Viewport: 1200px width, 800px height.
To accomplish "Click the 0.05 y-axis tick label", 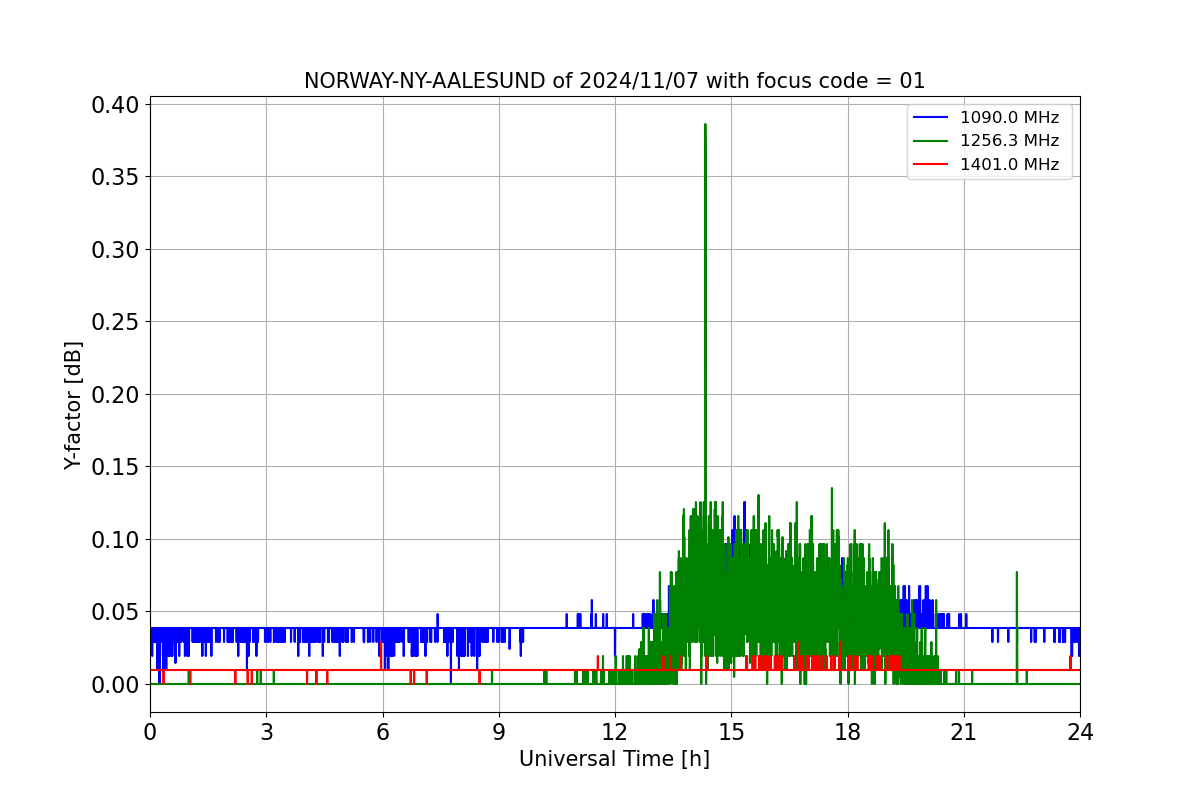I will 115,612.
